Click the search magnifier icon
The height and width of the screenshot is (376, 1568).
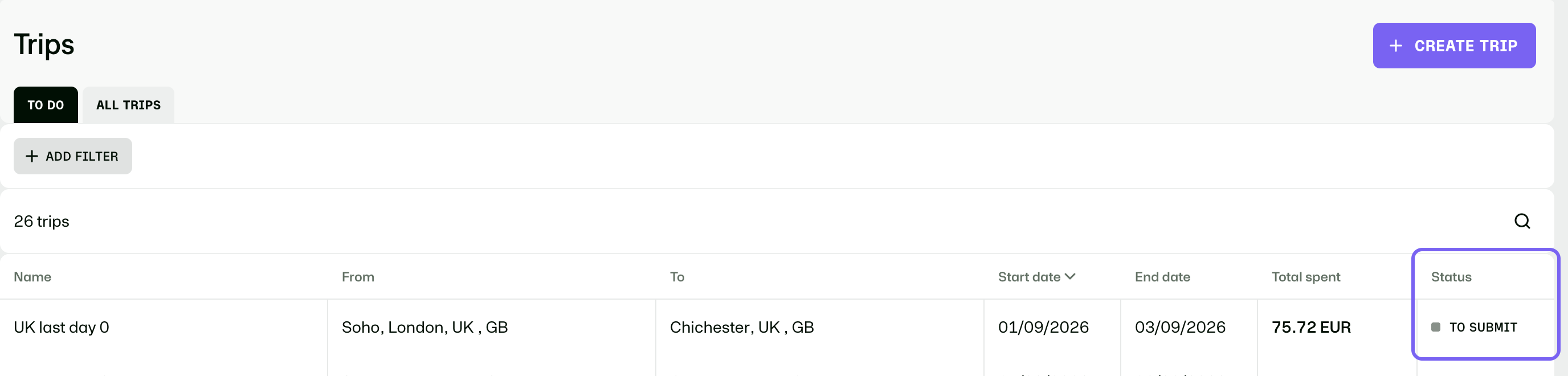(x=1522, y=221)
